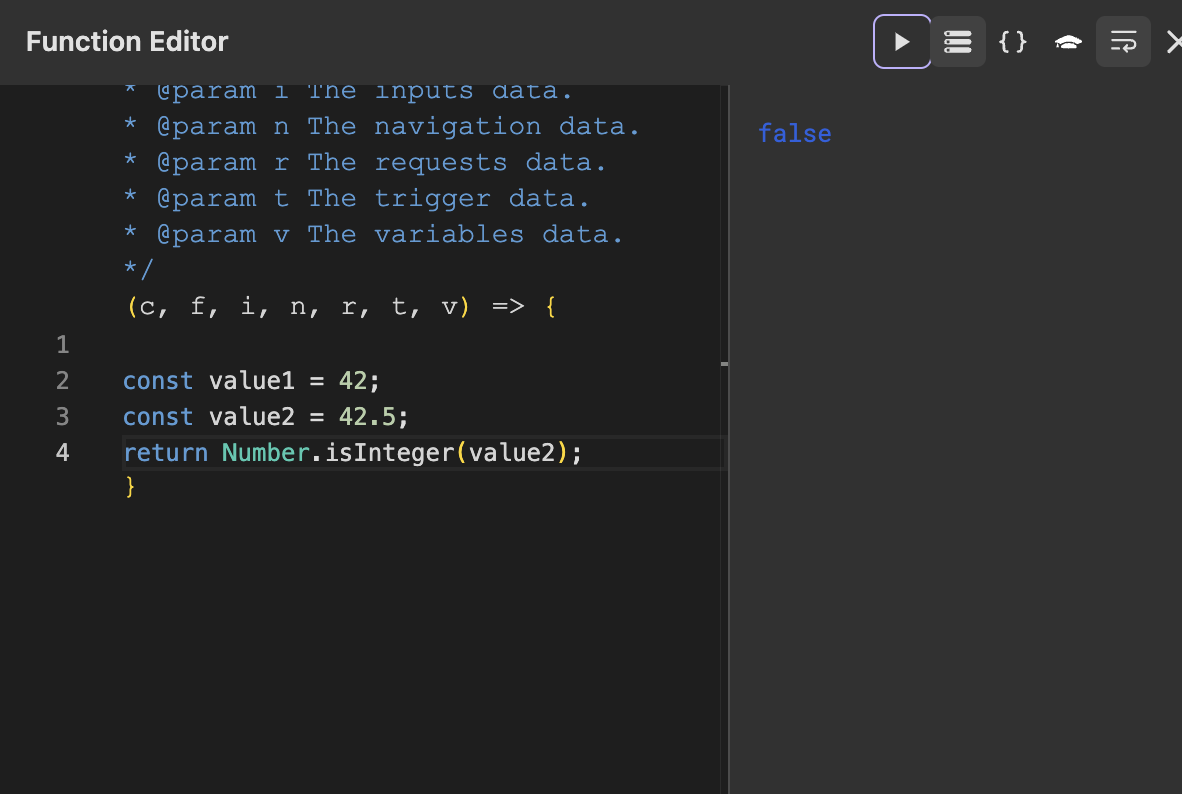1182x794 pixels.
Task: Click the 'false' output result
Action: [x=795, y=133]
